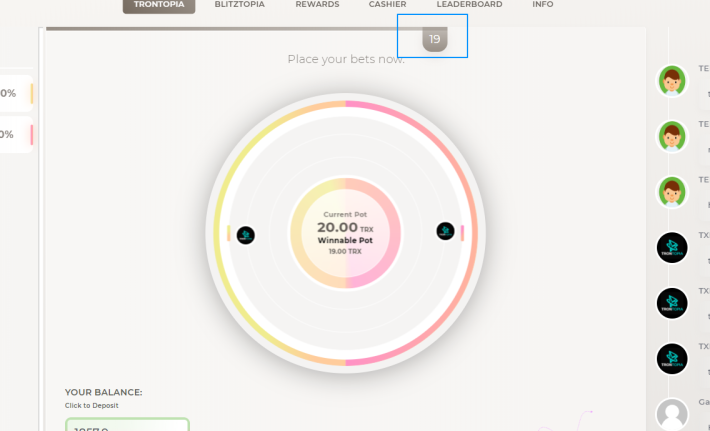Go to the CASHIER tab

point(387,5)
